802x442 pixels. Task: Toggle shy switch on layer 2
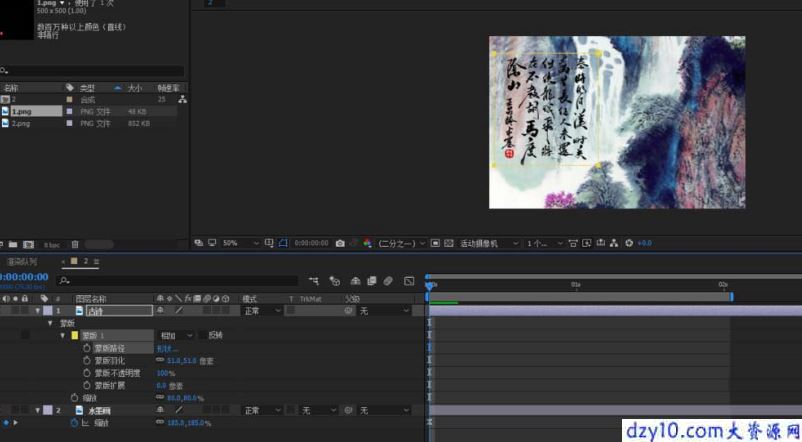(160, 410)
